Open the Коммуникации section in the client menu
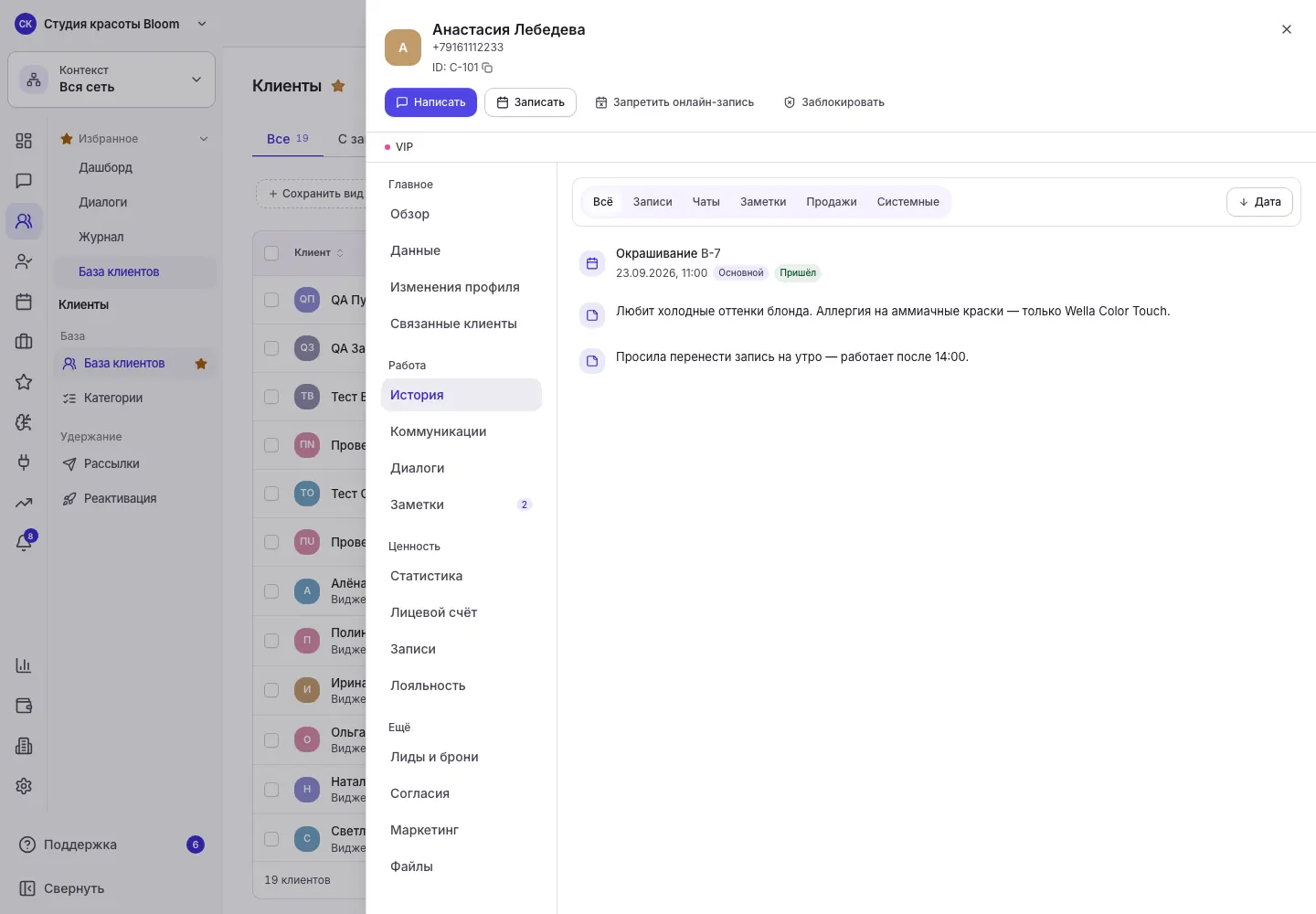Viewport: 1316px width, 914px height. pyautogui.click(x=462, y=431)
